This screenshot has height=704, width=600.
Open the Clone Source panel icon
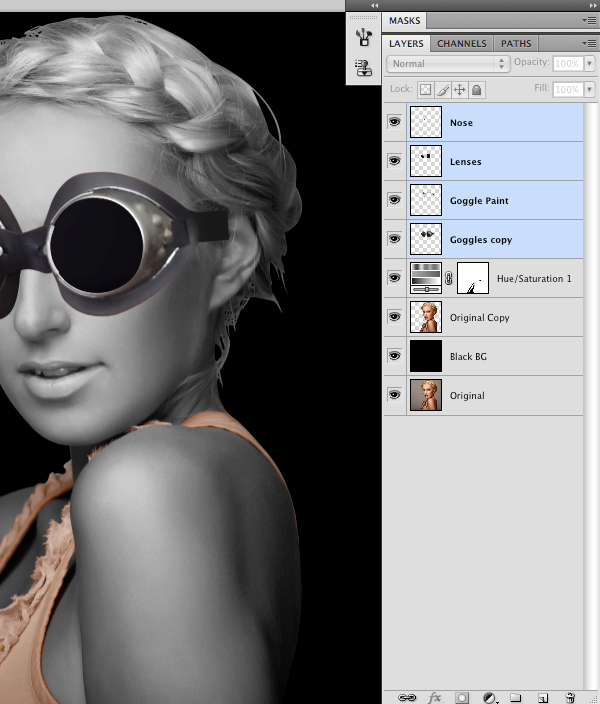363,68
